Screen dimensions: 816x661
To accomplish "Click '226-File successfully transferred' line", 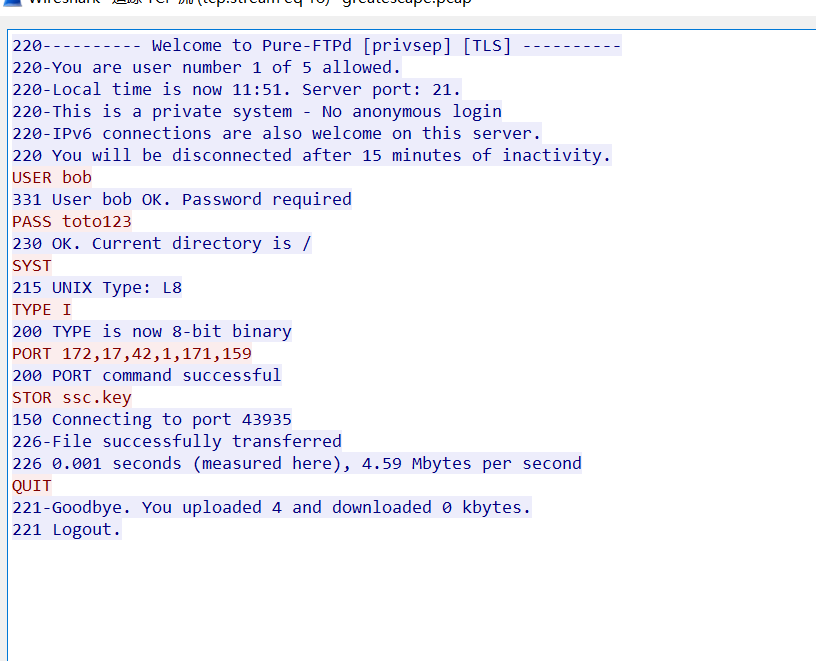I will pos(177,441).
